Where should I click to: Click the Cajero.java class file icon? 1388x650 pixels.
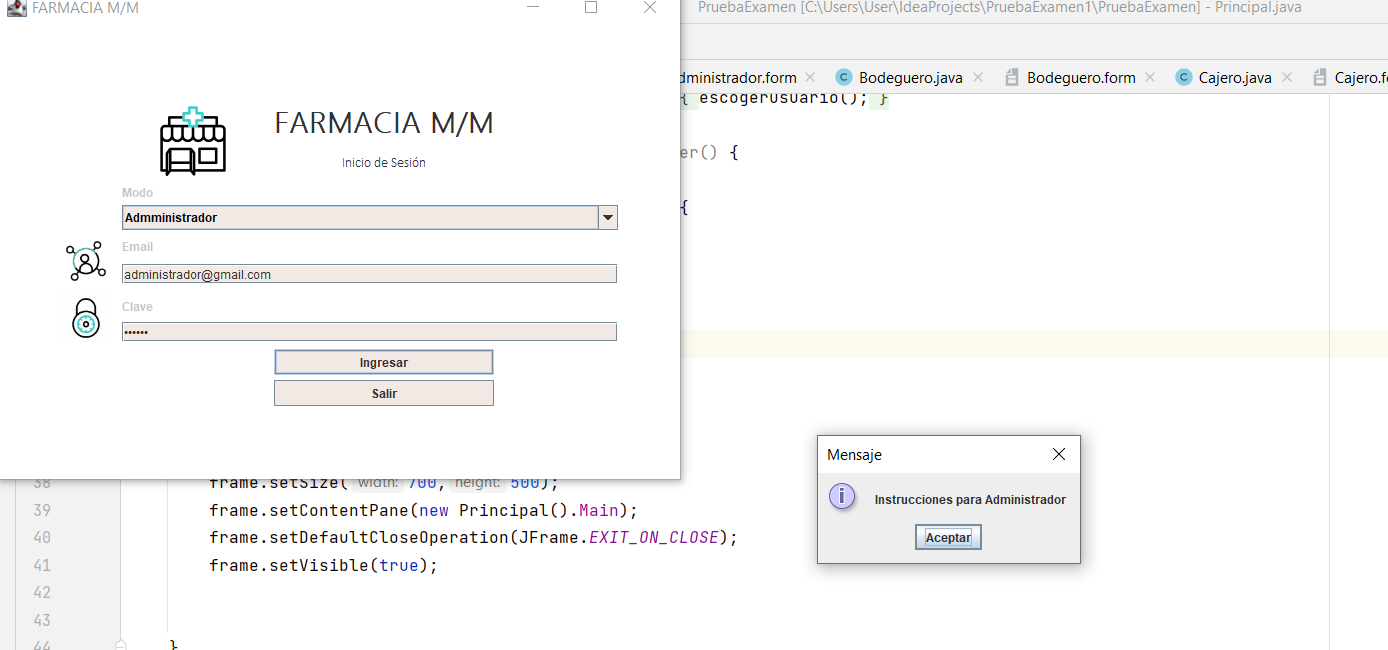1184,77
